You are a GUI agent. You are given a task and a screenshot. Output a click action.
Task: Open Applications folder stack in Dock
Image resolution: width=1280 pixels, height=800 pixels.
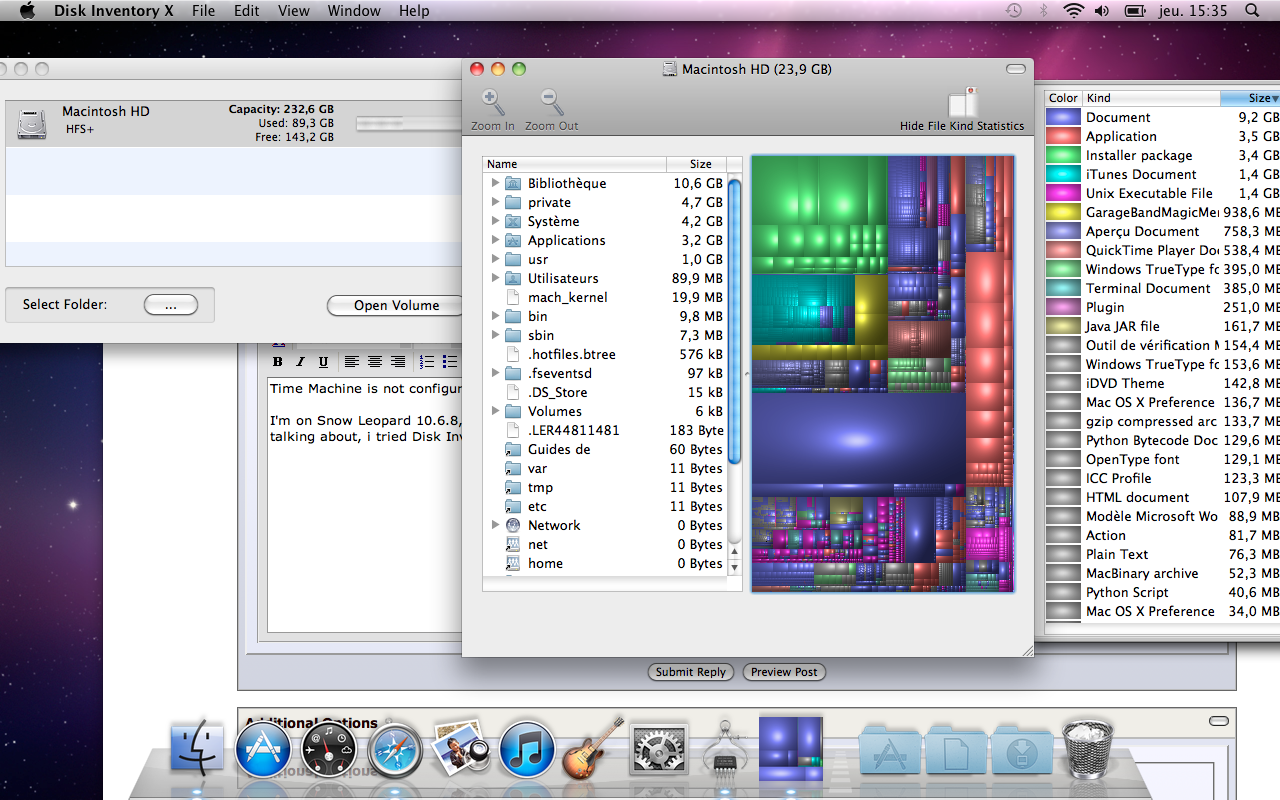point(889,750)
